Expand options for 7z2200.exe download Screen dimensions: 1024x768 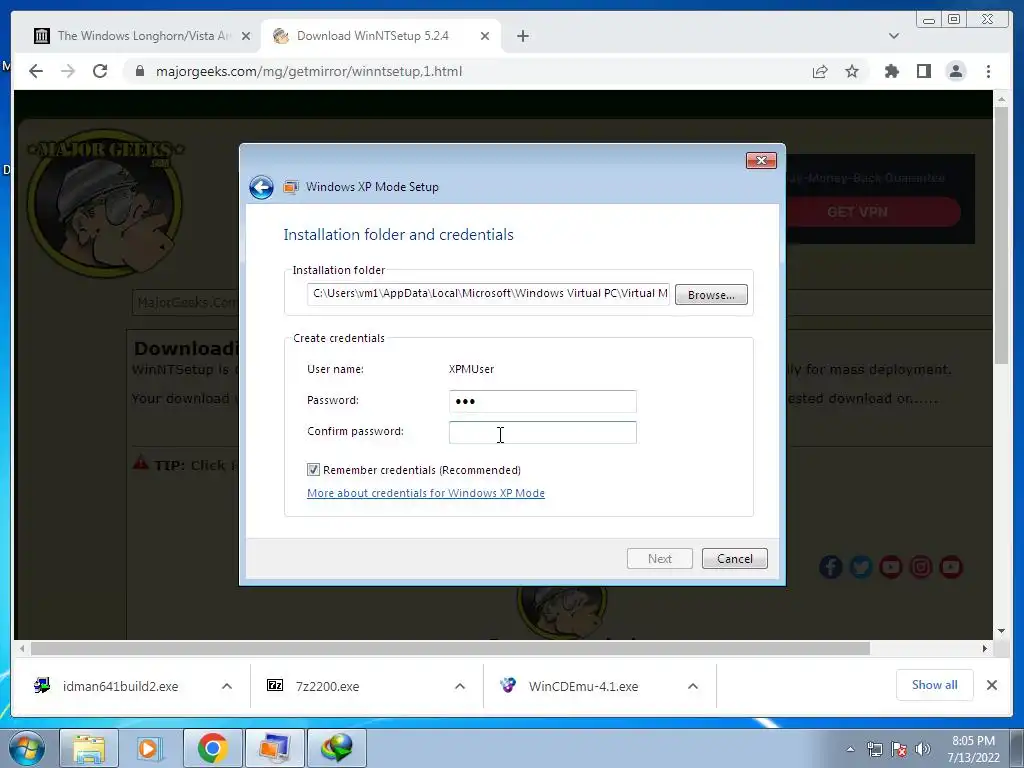[460, 686]
